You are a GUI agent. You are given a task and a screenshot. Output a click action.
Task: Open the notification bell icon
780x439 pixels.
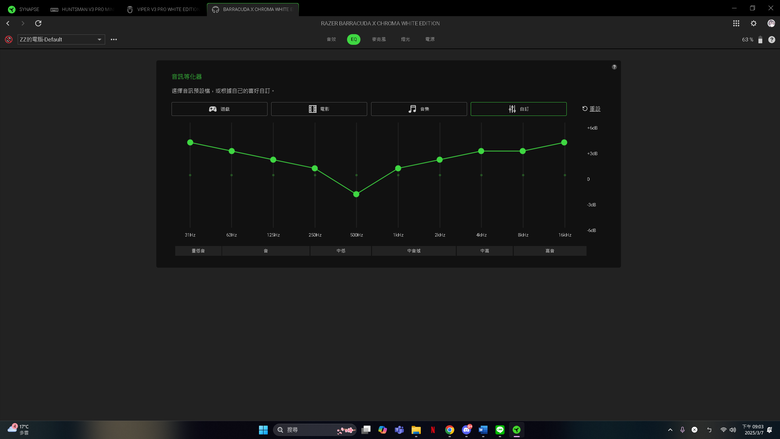click(770, 430)
